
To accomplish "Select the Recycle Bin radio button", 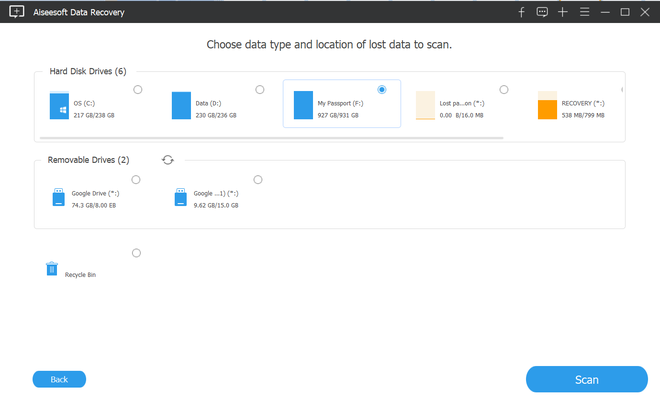I will (136, 253).
